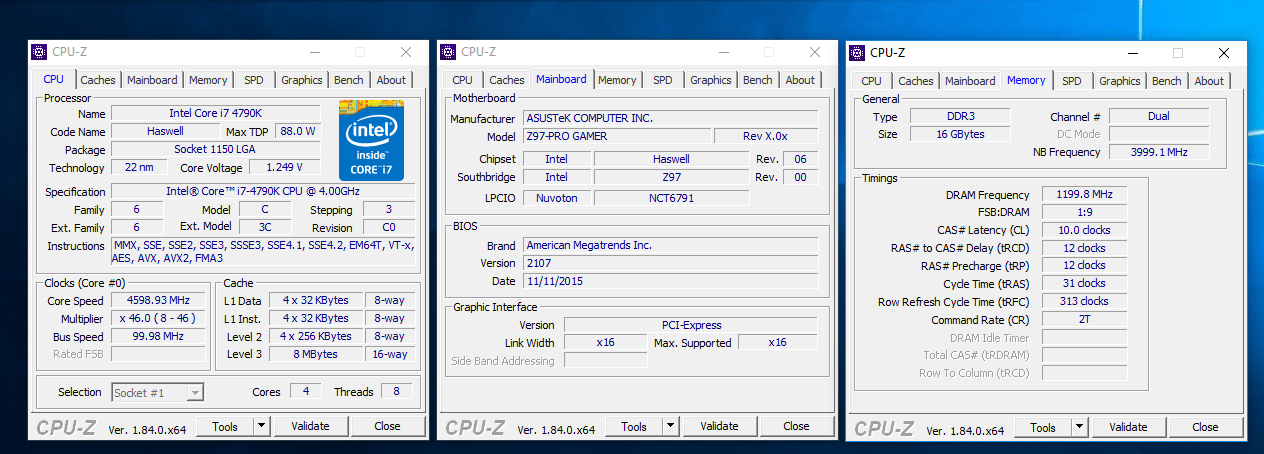Click the Core Voltage value 1.249 V
Viewport: 1264px width, 454px height.
point(285,167)
